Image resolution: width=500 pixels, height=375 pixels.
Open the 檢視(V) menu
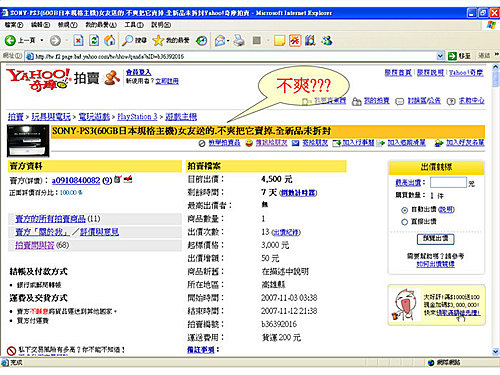click(x=67, y=25)
